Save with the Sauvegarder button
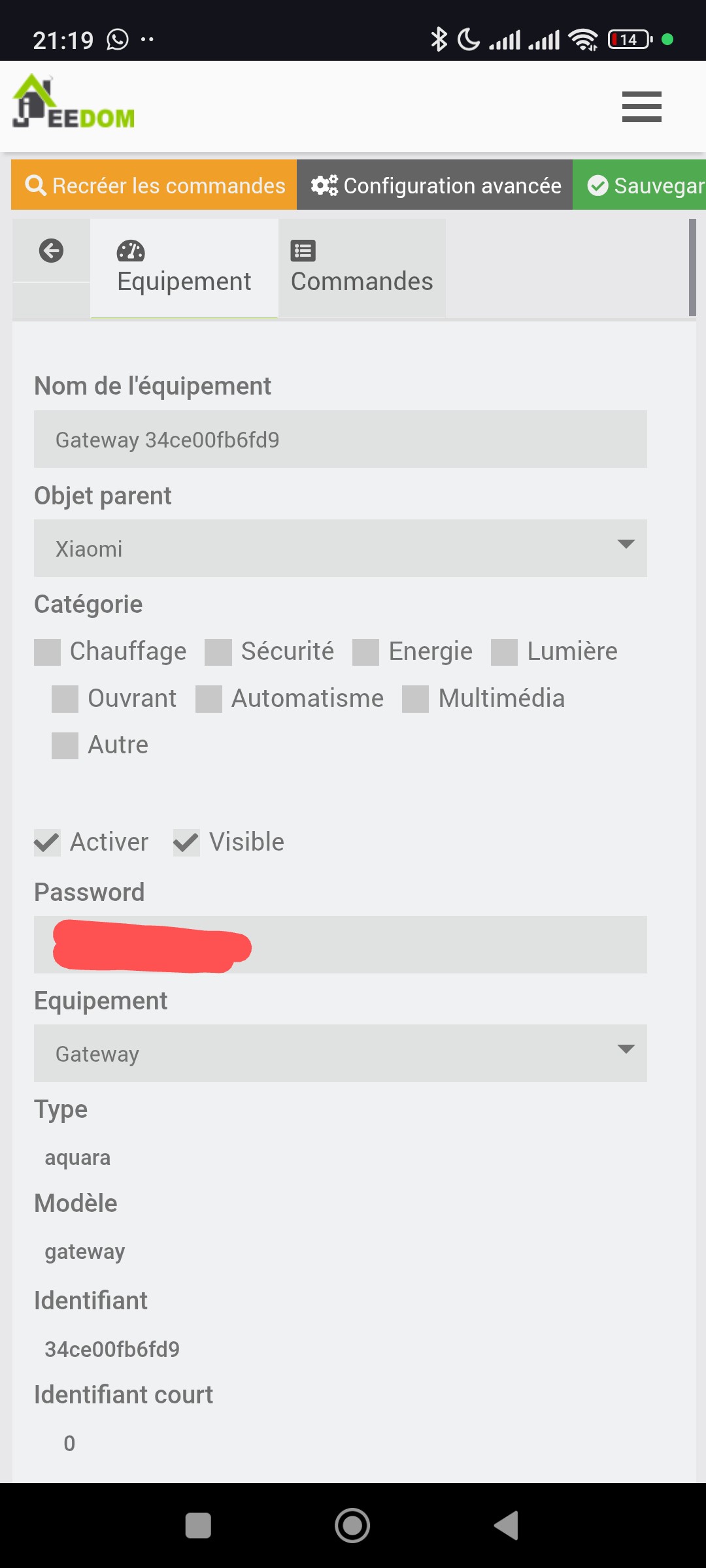 tap(639, 185)
